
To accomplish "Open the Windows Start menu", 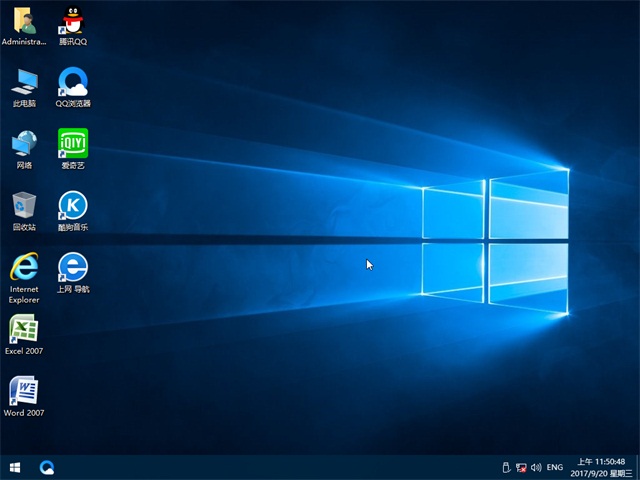I will (15, 467).
